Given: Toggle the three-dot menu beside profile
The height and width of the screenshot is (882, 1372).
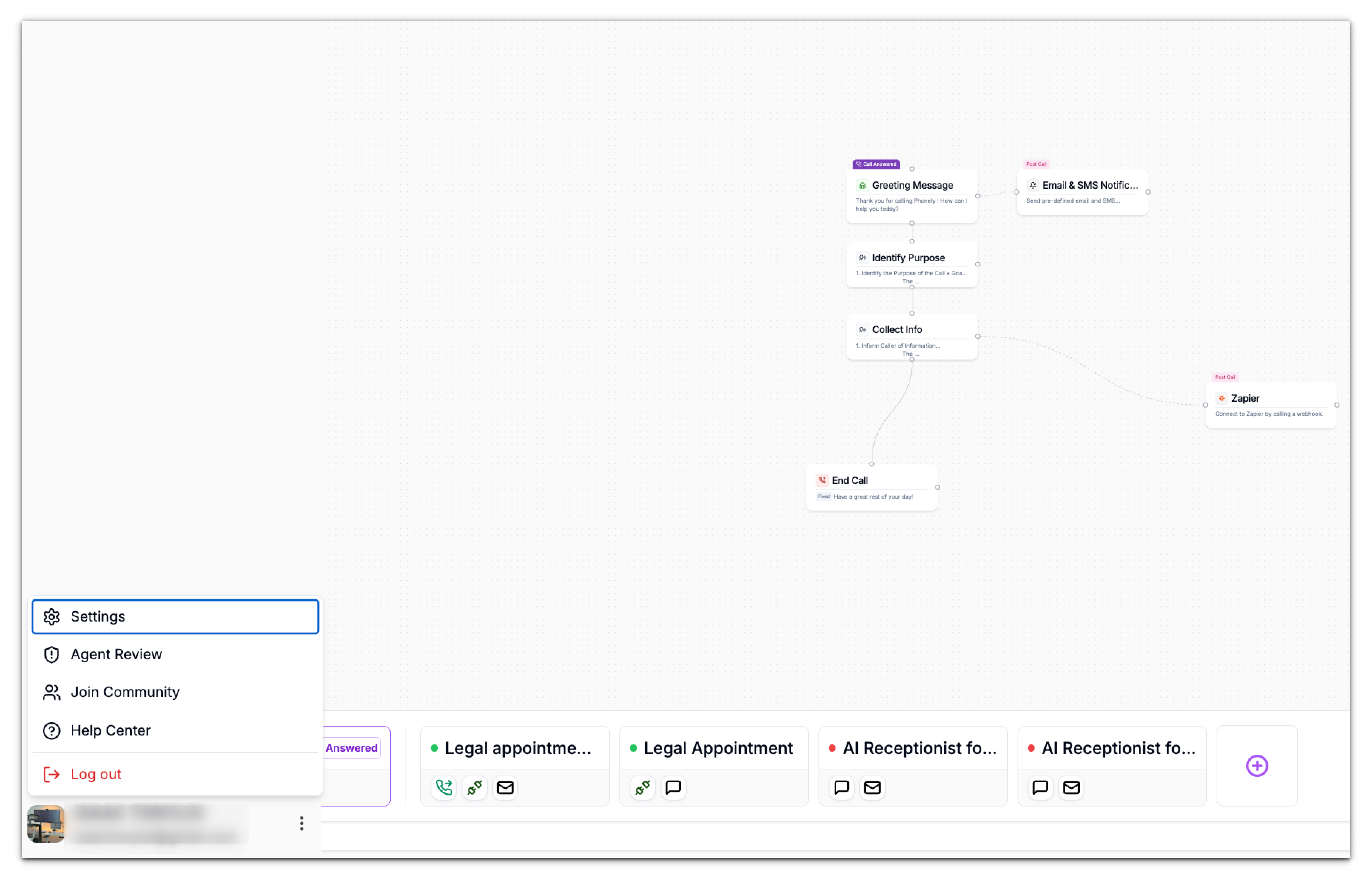Looking at the screenshot, I should coord(301,824).
